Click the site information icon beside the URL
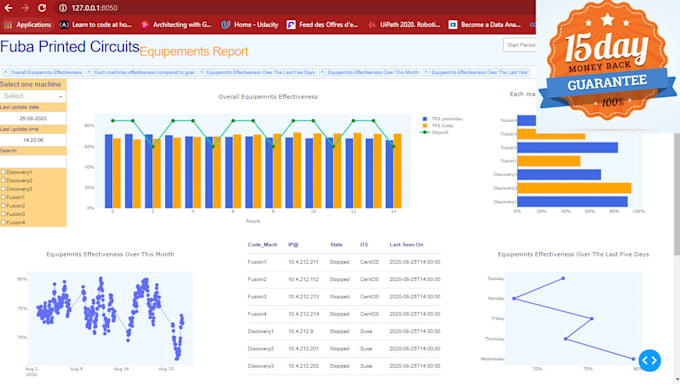 (63, 8)
